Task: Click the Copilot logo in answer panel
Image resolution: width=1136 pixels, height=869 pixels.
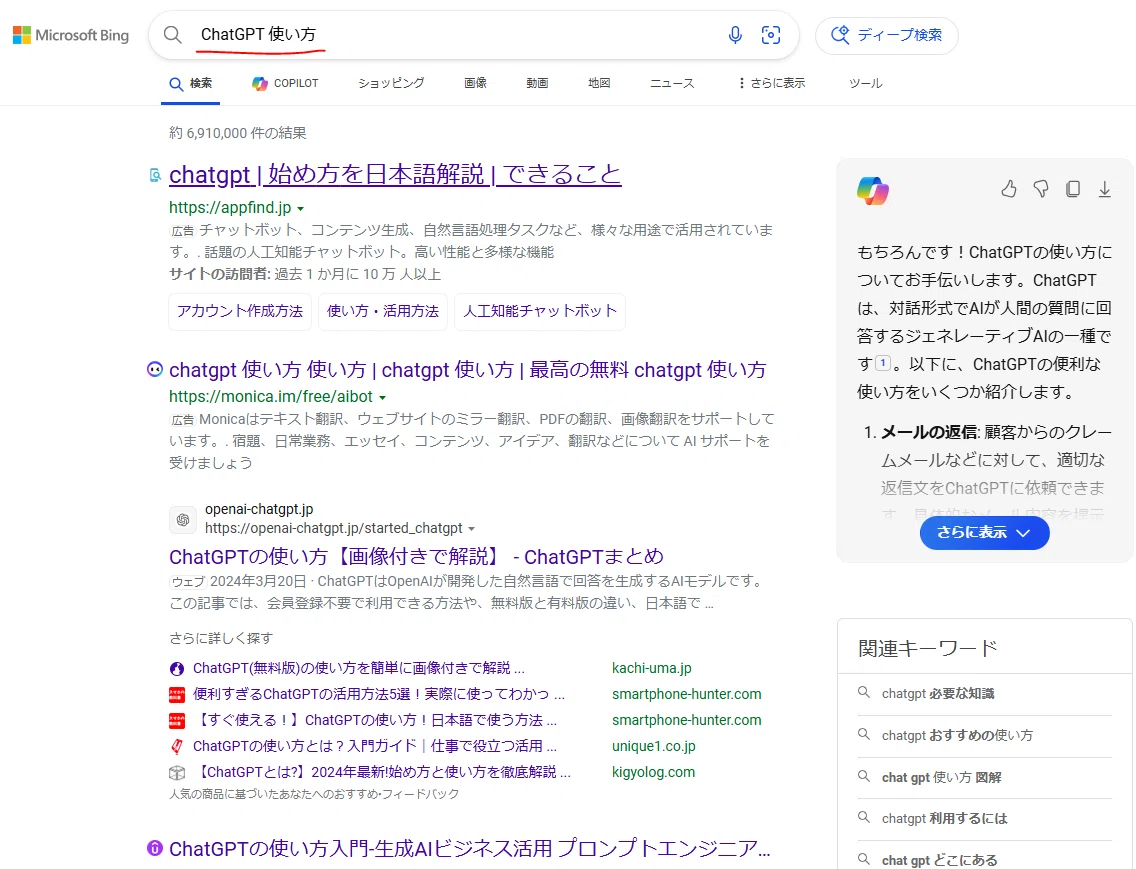Action: tap(872, 191)
